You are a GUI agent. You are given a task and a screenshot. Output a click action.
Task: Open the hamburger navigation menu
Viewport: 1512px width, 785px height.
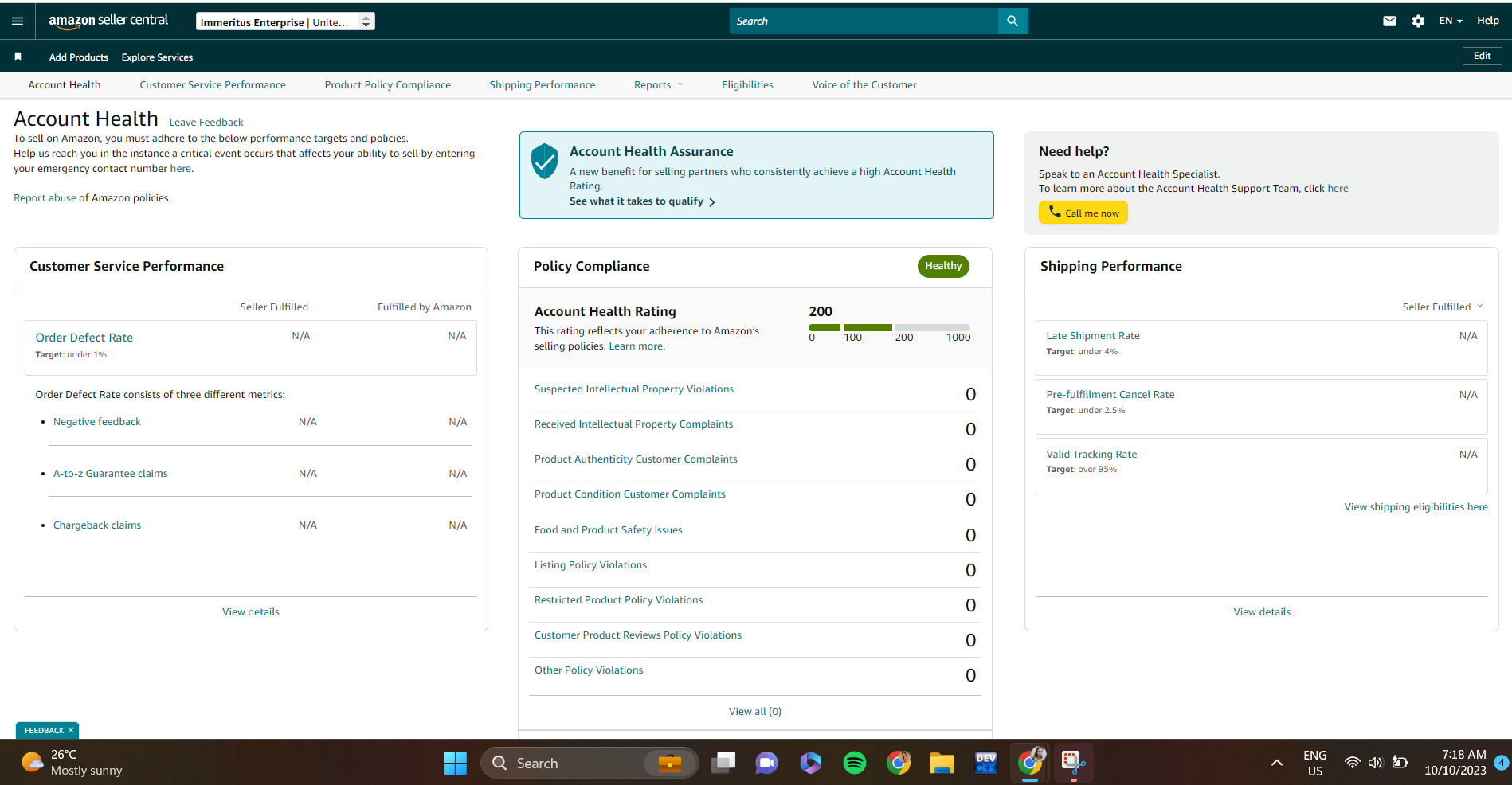(x=18, y=21)
